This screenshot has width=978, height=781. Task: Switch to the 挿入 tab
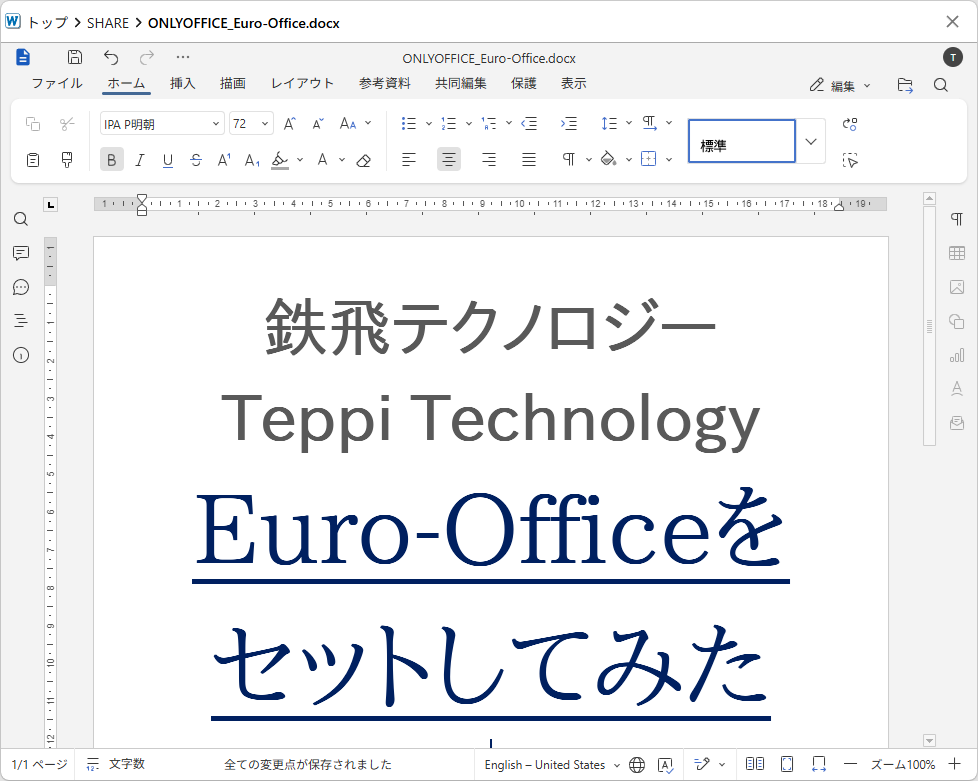(183, 84)
